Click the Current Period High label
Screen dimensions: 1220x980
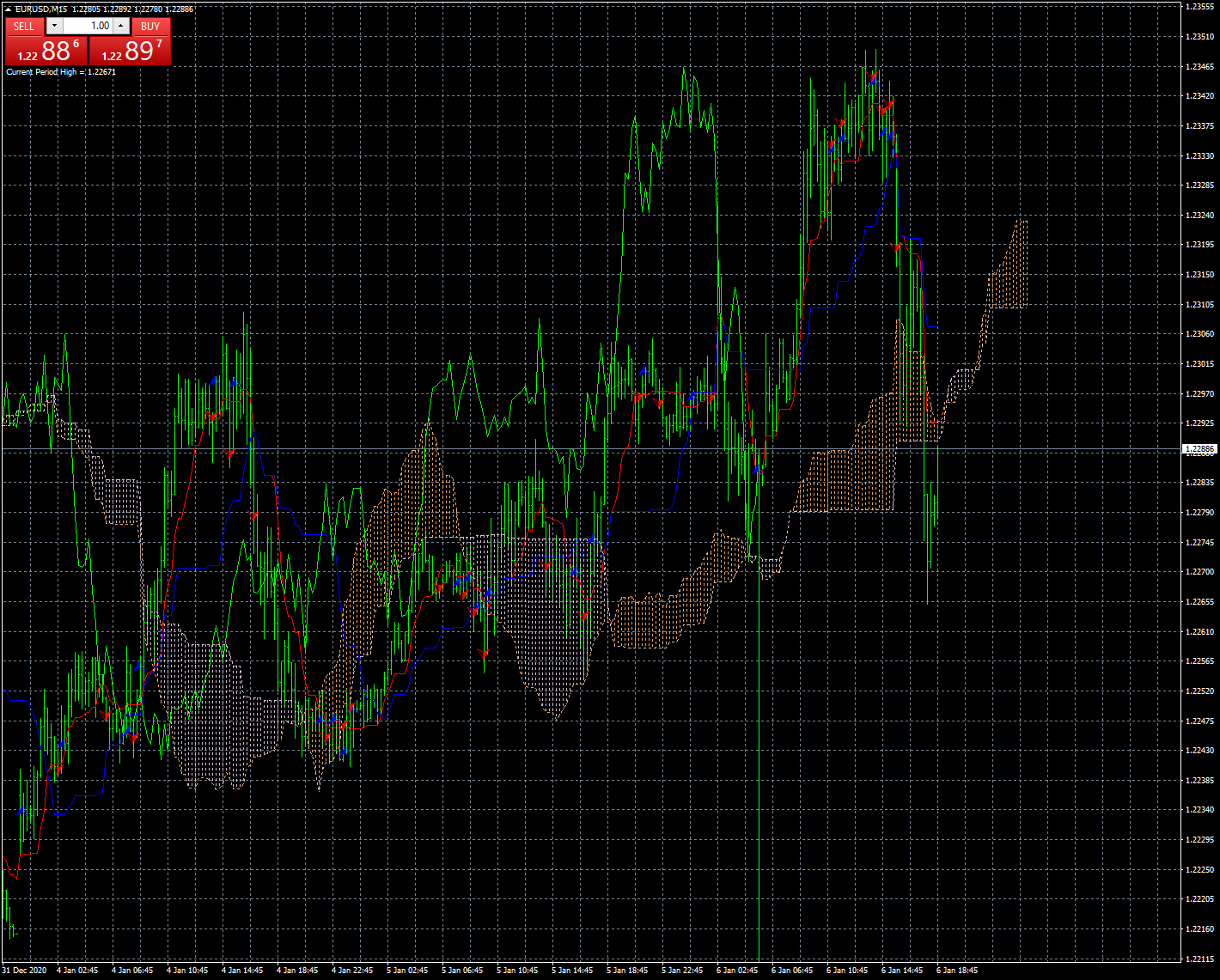[x=61, y=72]
